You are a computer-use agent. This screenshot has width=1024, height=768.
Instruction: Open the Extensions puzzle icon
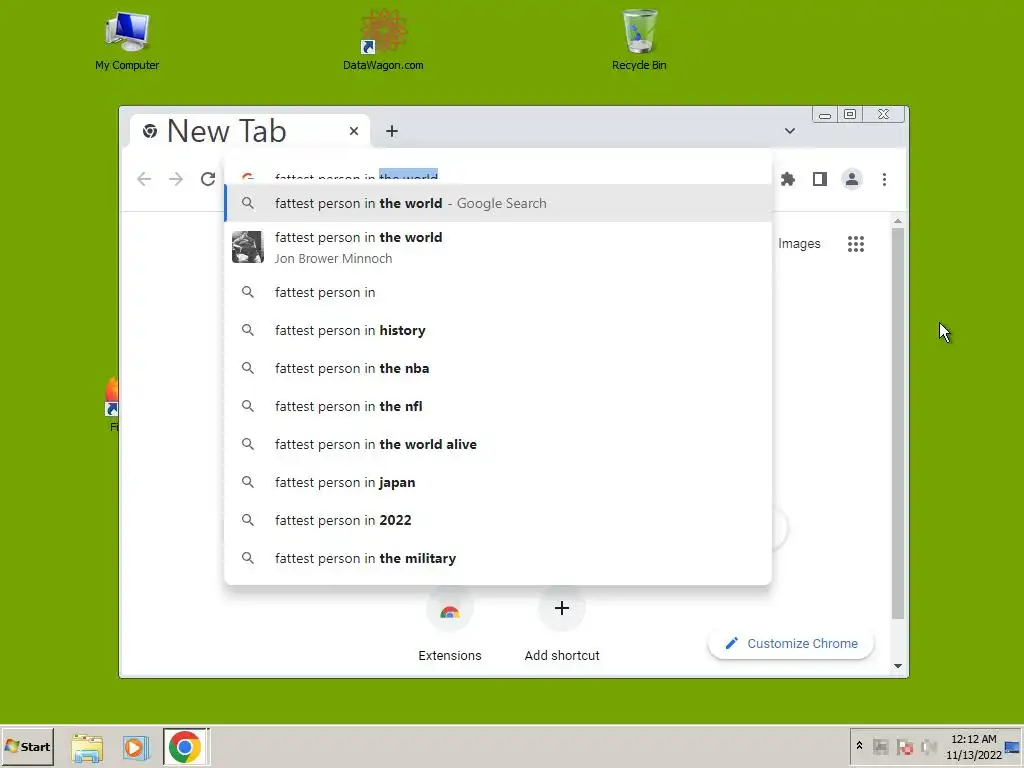pyautogui.click(x=788, y=179)
